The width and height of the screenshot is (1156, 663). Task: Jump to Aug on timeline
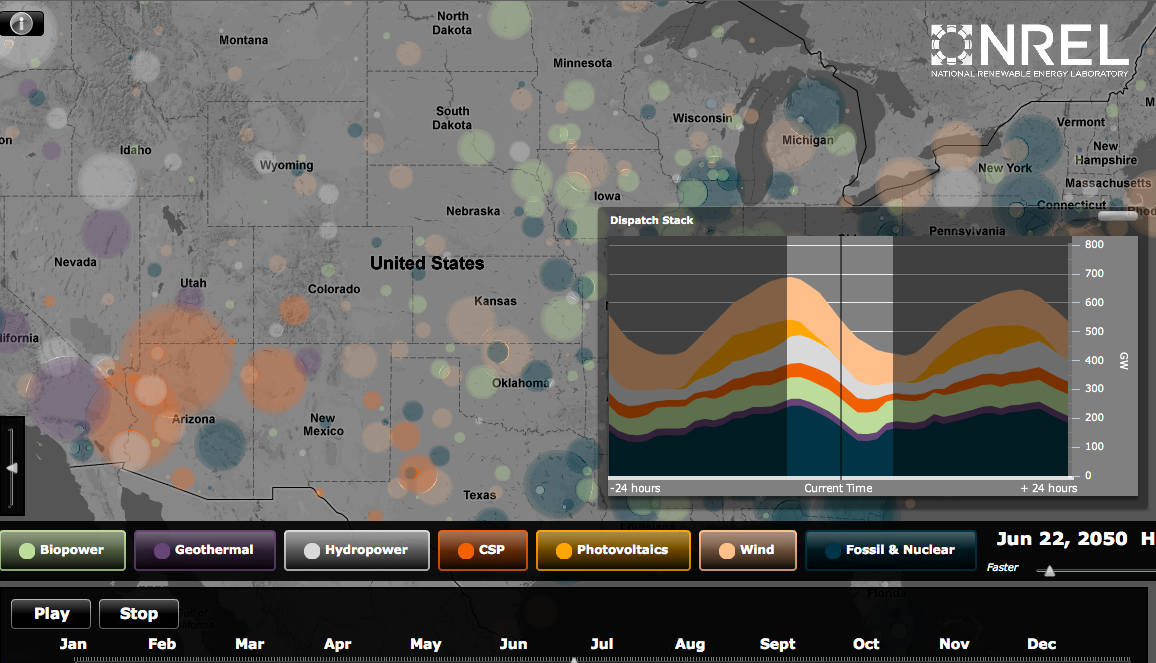pyautogui.click(x=689, y=644)
